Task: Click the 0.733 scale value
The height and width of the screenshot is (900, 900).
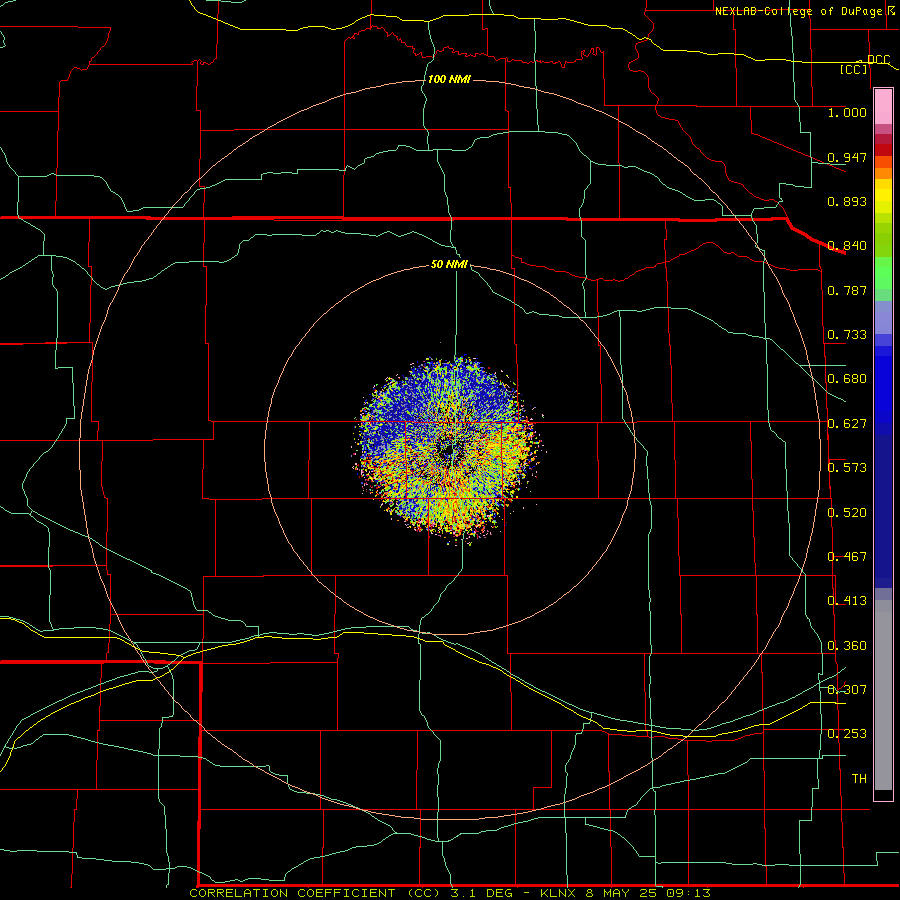Action: 847,335
